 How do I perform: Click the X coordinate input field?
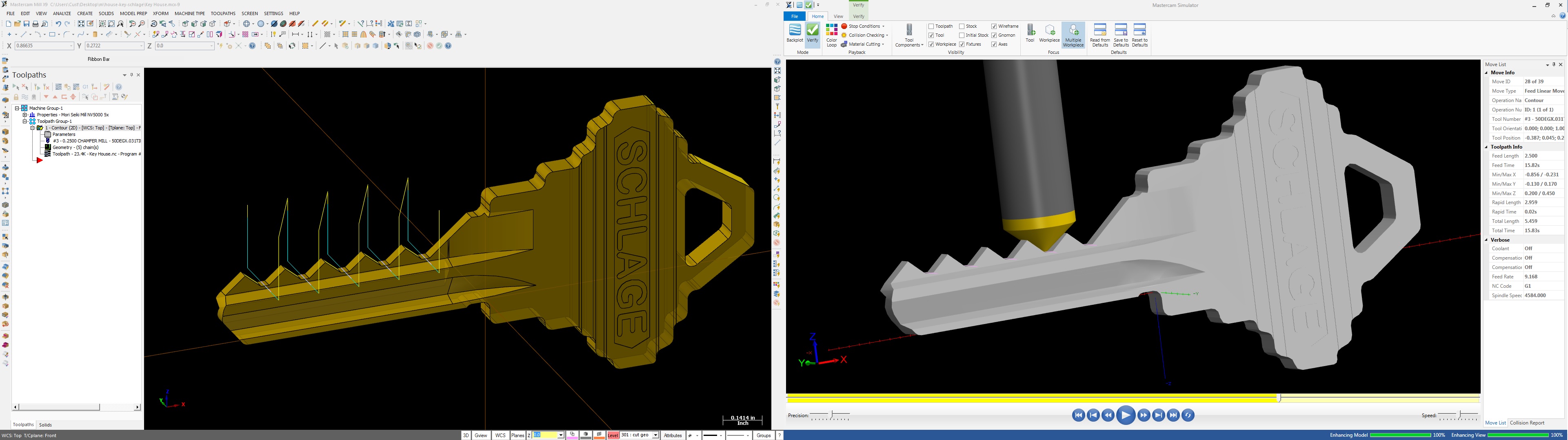coord(44,46)
